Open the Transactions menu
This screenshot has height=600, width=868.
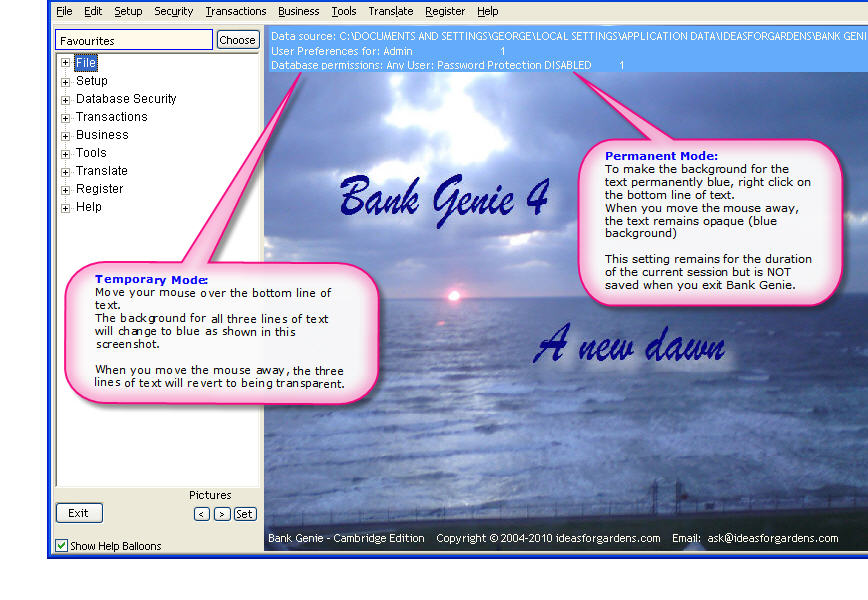coord(236,11)
